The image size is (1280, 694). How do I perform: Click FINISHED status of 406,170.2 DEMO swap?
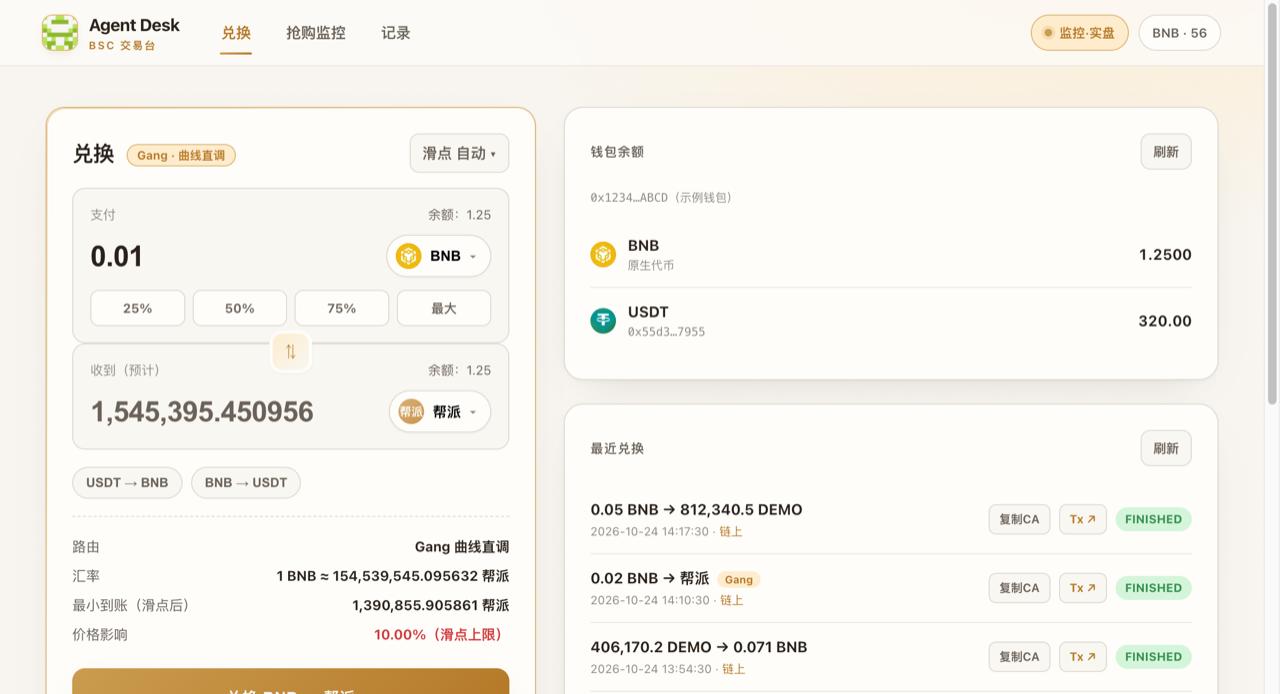(1153, 657)
